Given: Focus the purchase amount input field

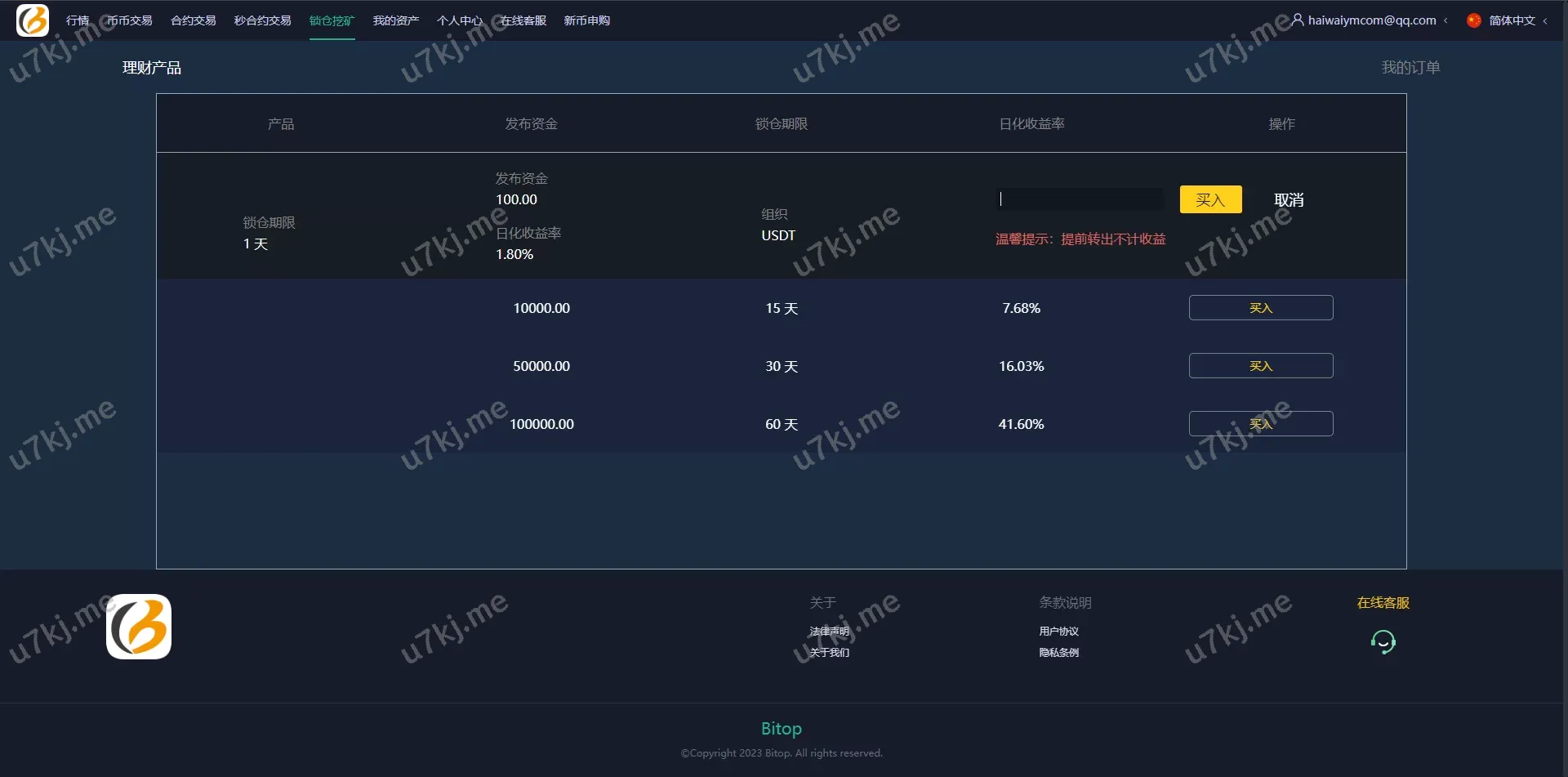Looking at the screenshot, I should click(x=1080, y=199).
